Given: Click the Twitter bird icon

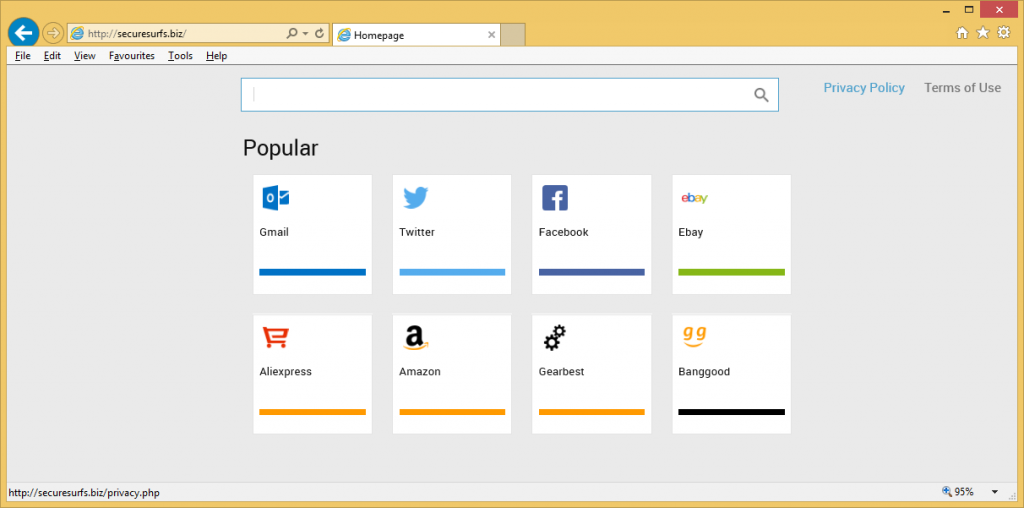Looking at the screenshot, I should point(416,198).
